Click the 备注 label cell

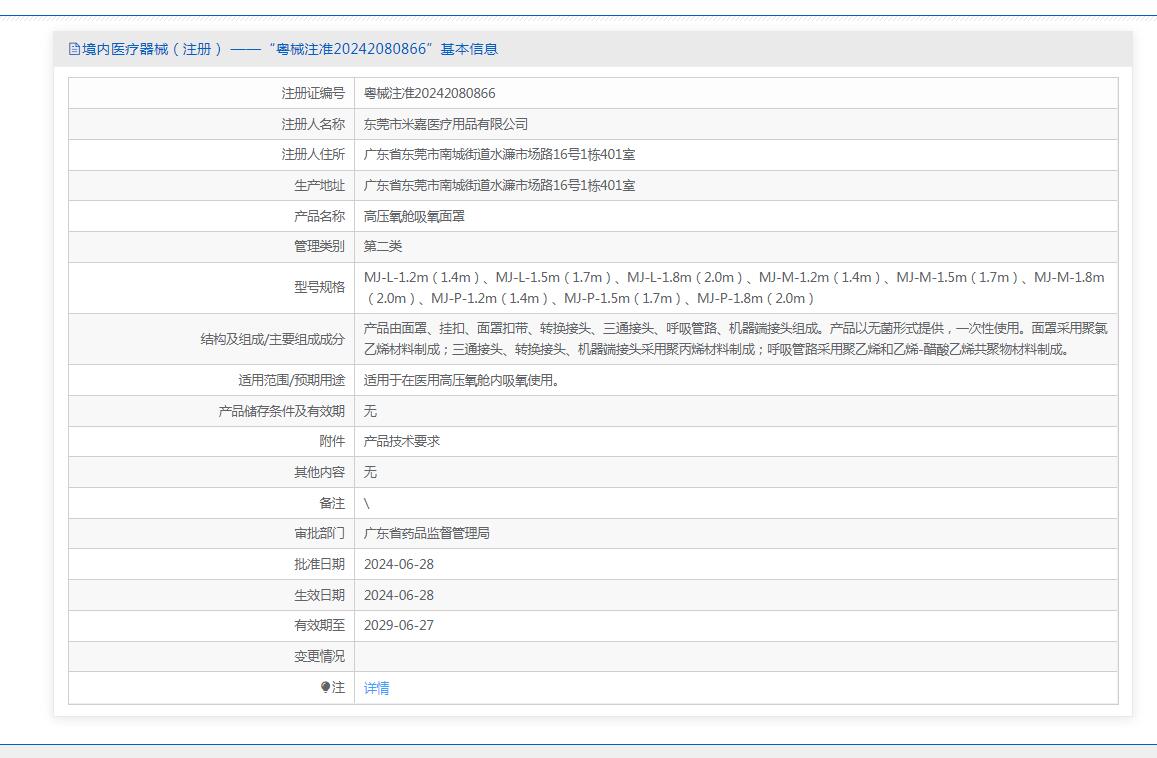click(212, 503)
